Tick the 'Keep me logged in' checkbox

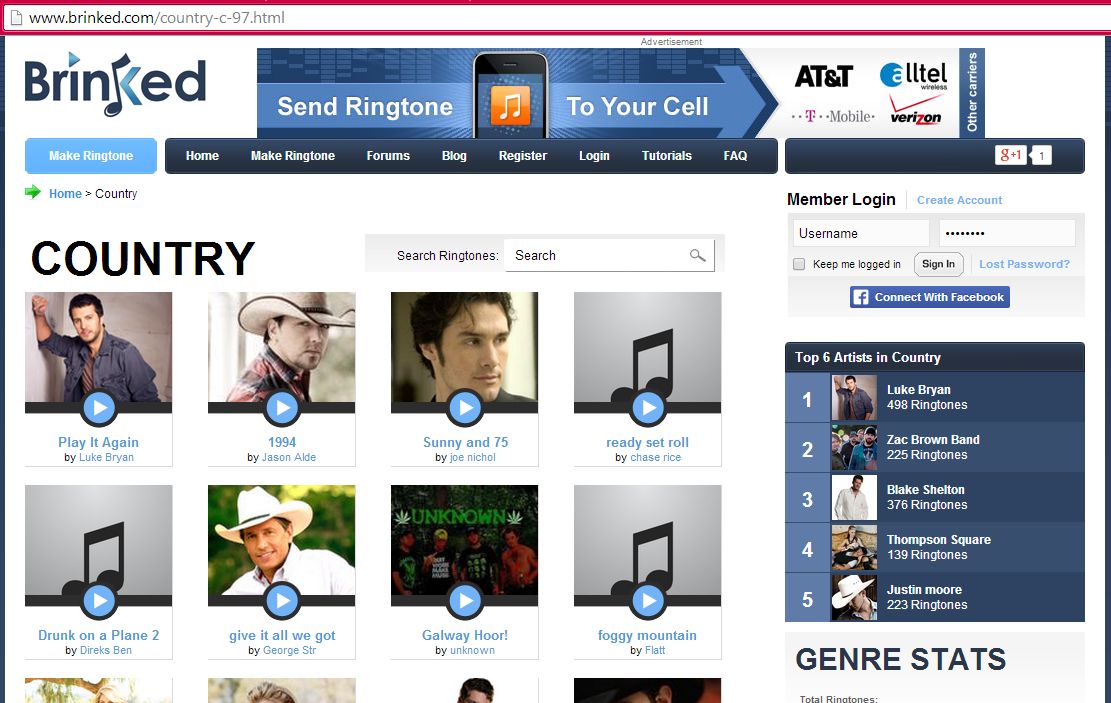[x=799, y=264]
